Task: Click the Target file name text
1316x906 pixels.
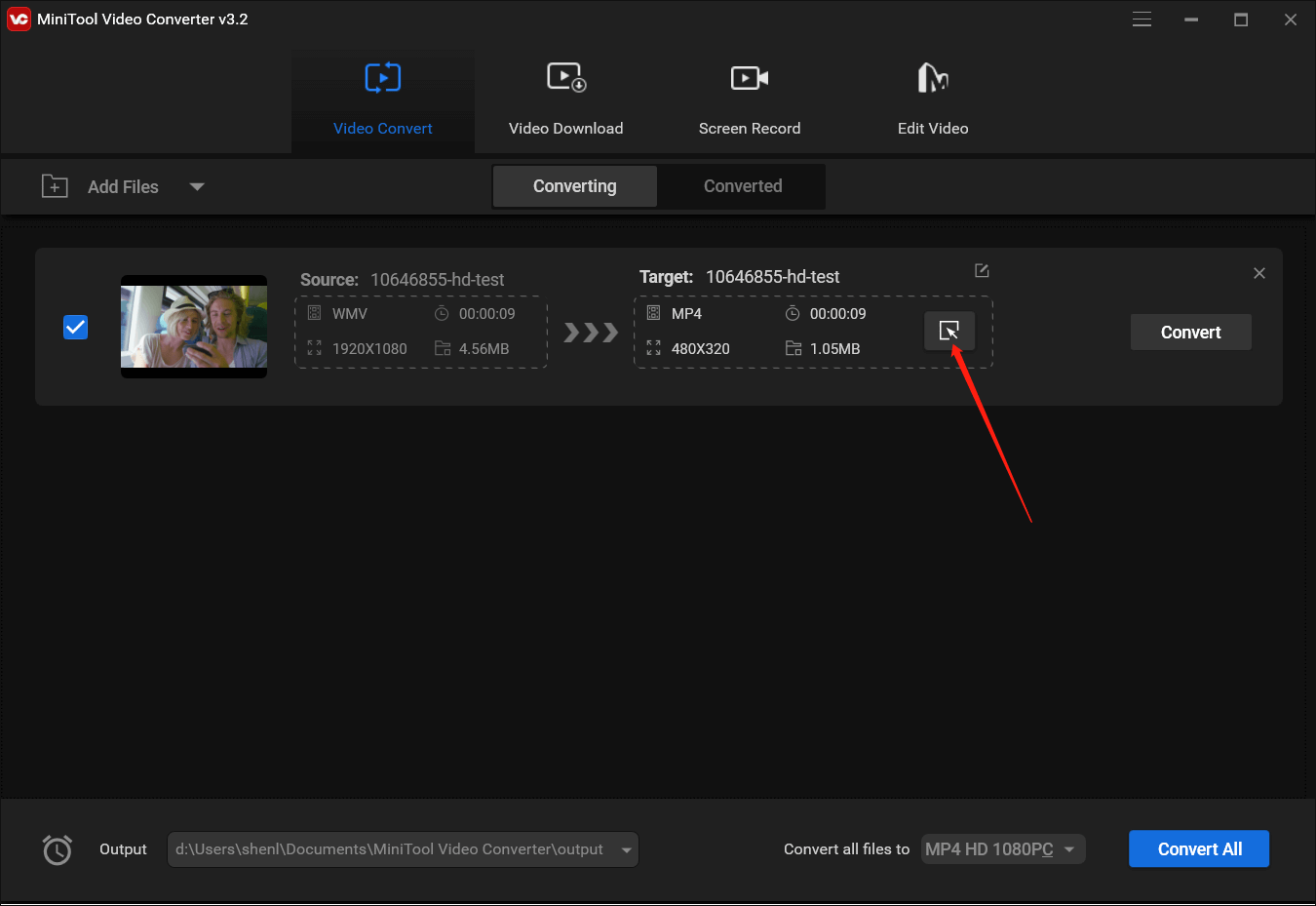Action: [x=772, y=277]
